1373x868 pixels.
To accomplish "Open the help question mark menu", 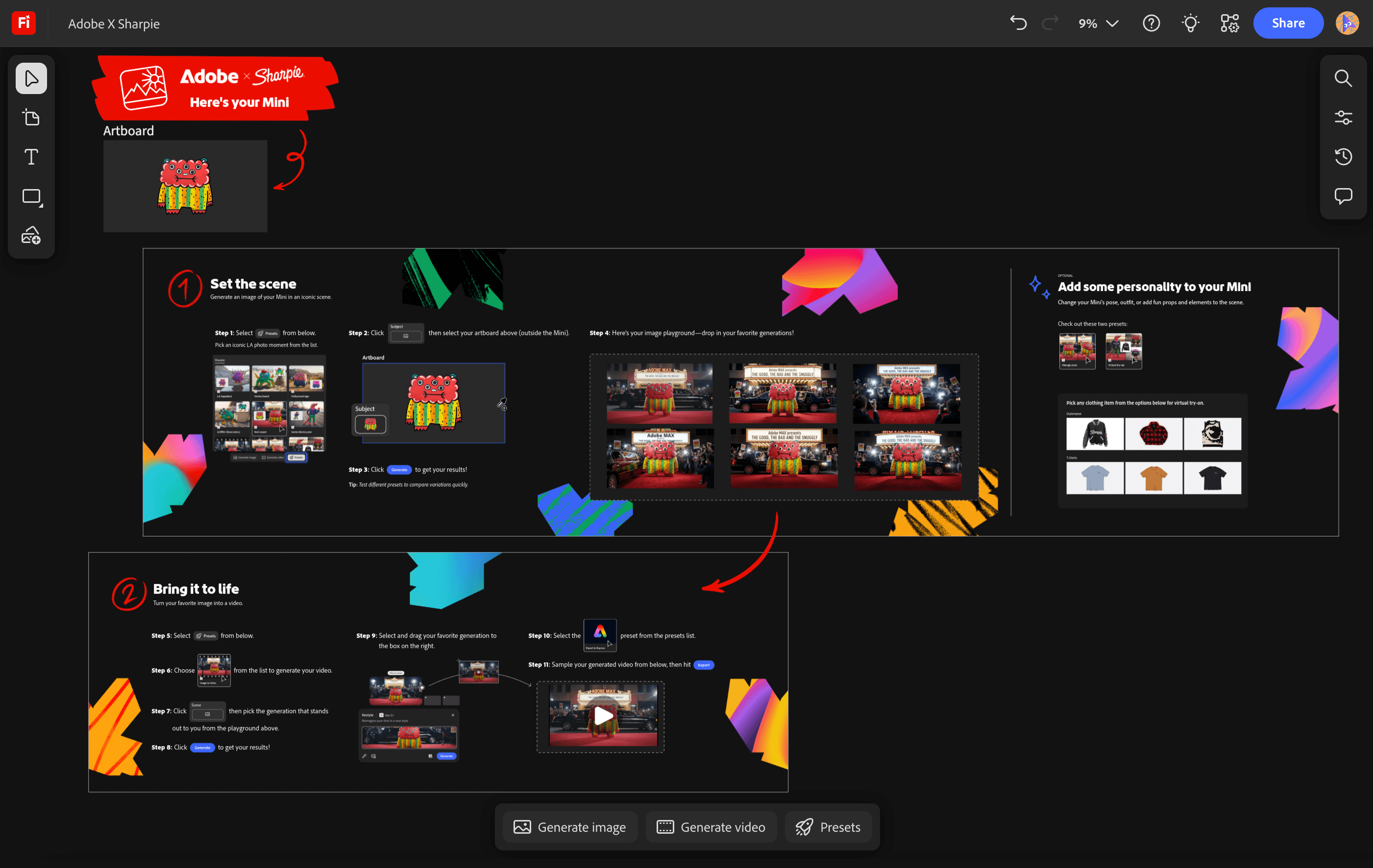I will click(1151, 24).
